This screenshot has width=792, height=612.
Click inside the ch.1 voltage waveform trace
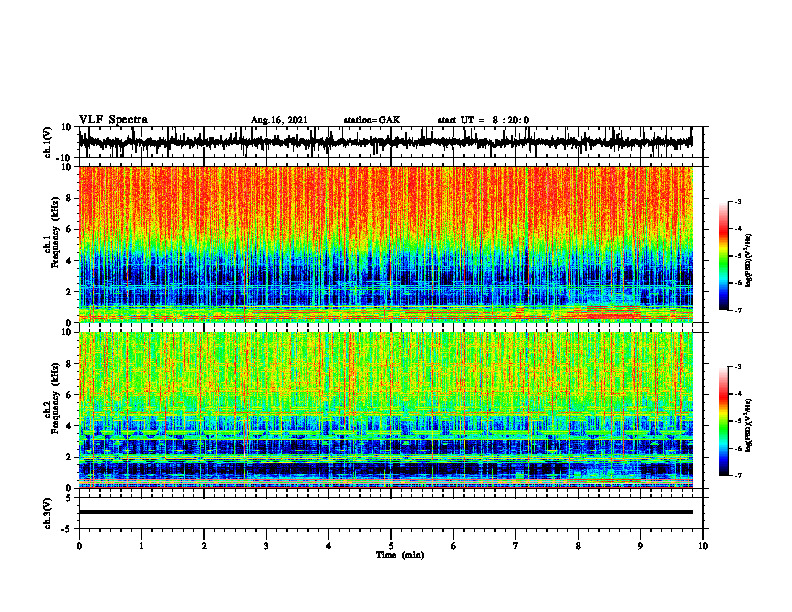[385, 142]
